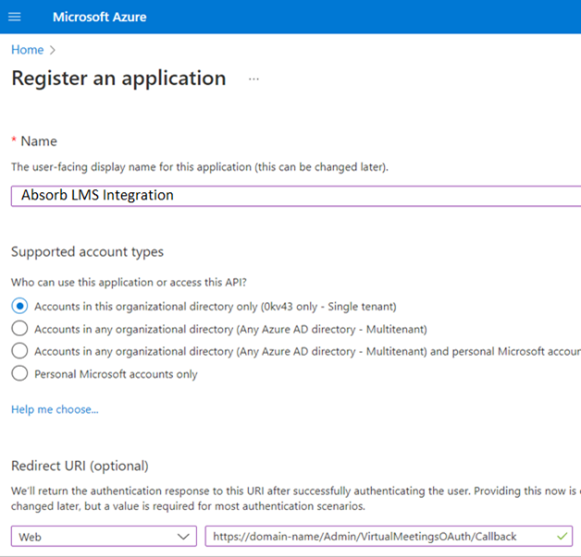
Task: Go to Home breadcrumb link
Action: (x=27, y=50)
